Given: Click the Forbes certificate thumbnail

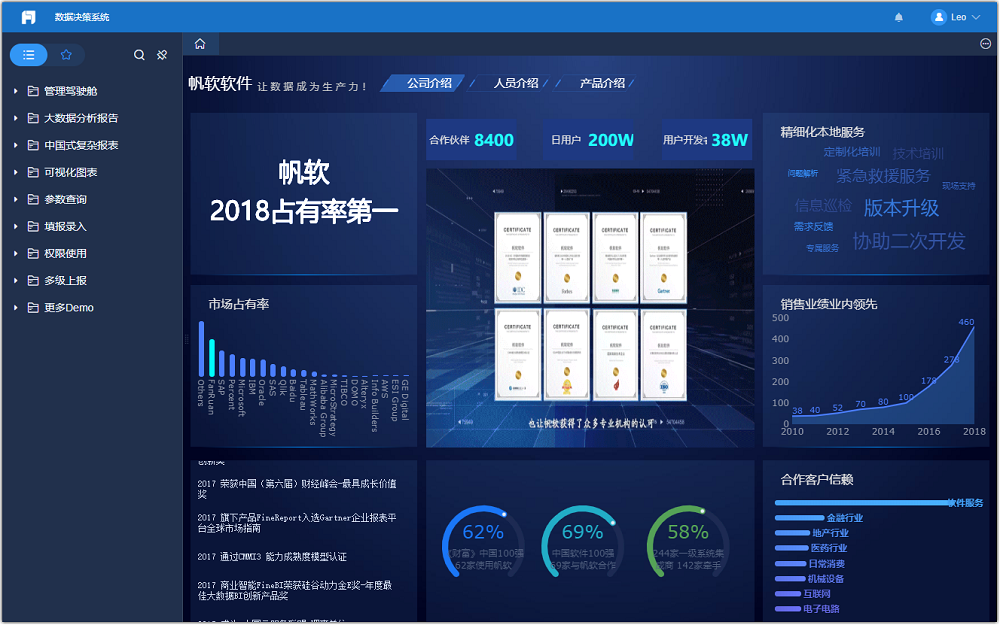Looking at the screenshot, I should tap(566, 257).
